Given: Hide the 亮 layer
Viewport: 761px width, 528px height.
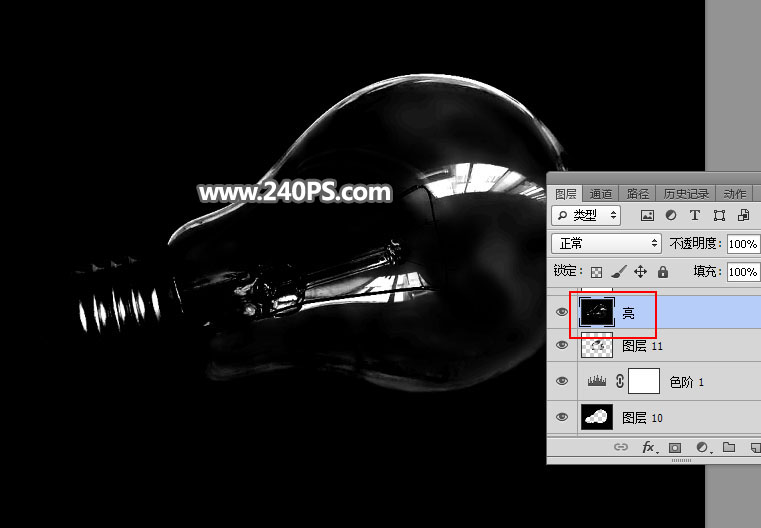Looking at the screenshot, I should 562,313.
